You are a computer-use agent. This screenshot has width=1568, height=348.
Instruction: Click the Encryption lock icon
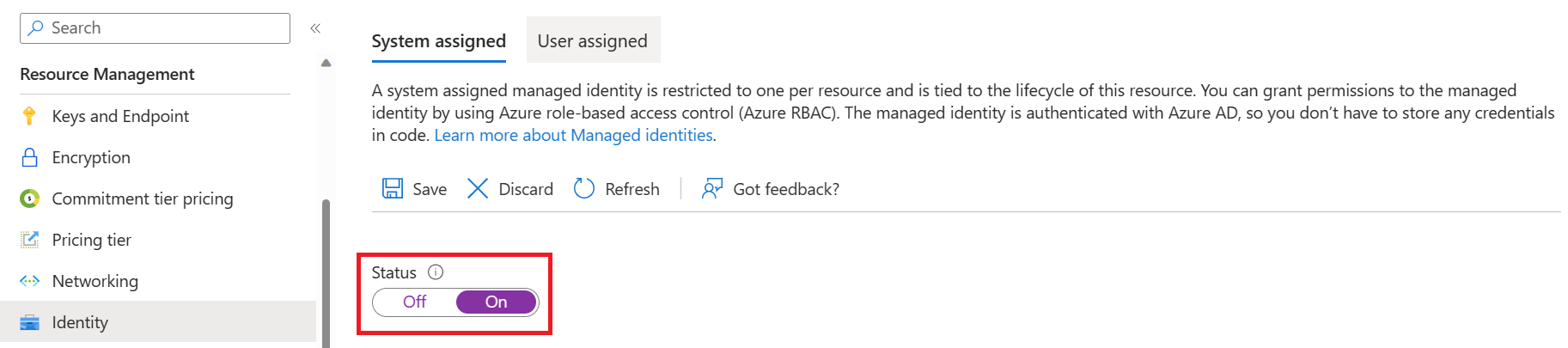click(x=29, y=157)
